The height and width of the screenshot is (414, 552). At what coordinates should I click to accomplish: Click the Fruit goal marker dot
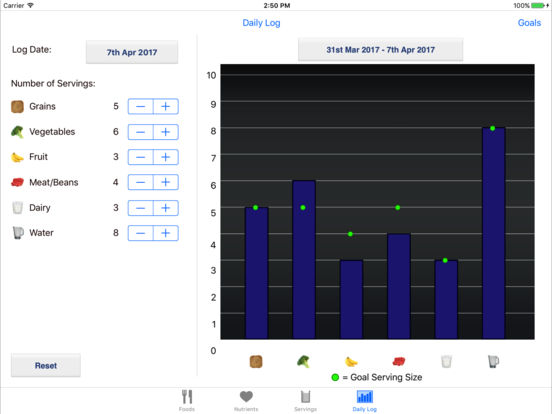click(350, 234)
